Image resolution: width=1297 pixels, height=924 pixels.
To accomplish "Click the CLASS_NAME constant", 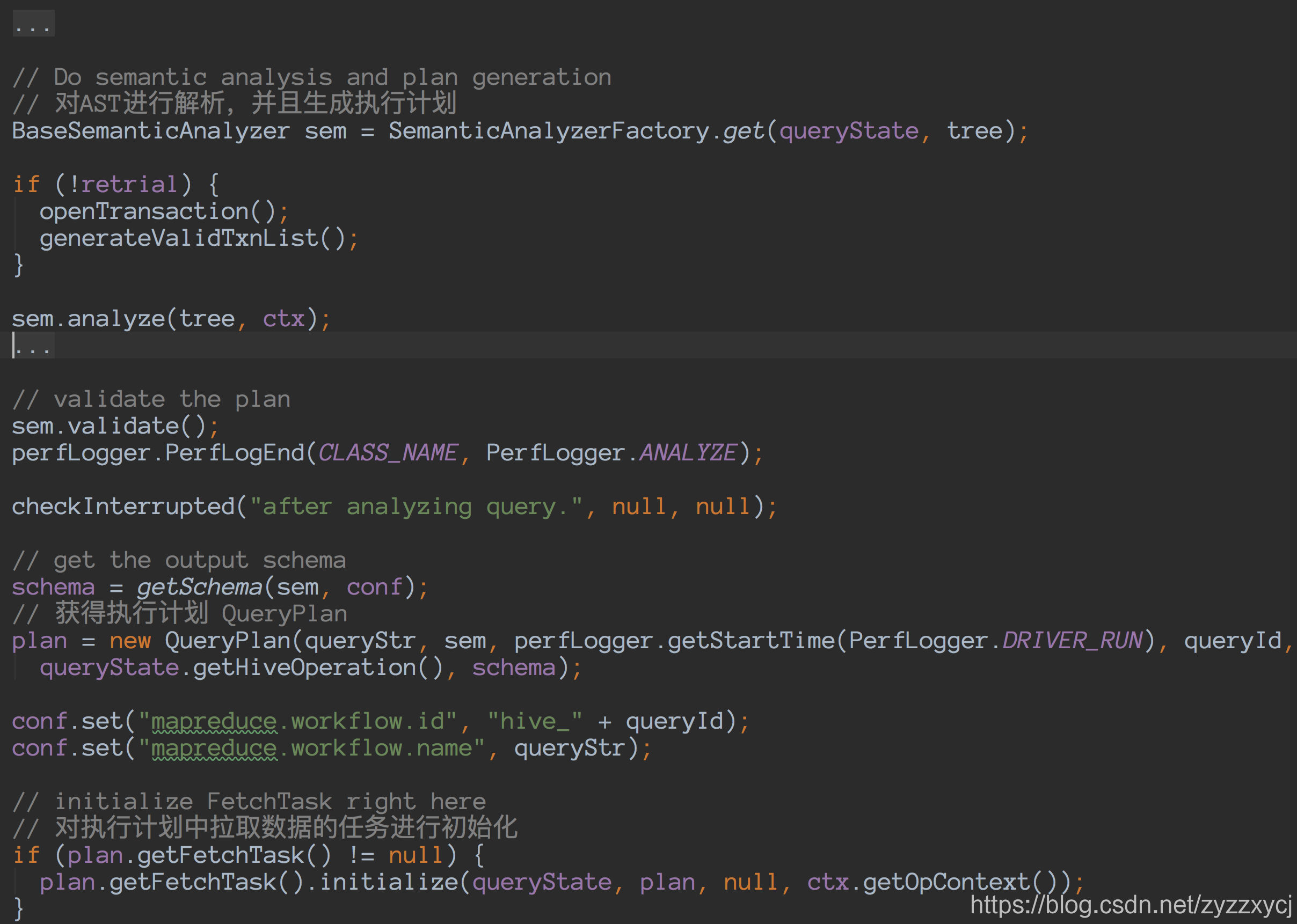I will point(388,453).
